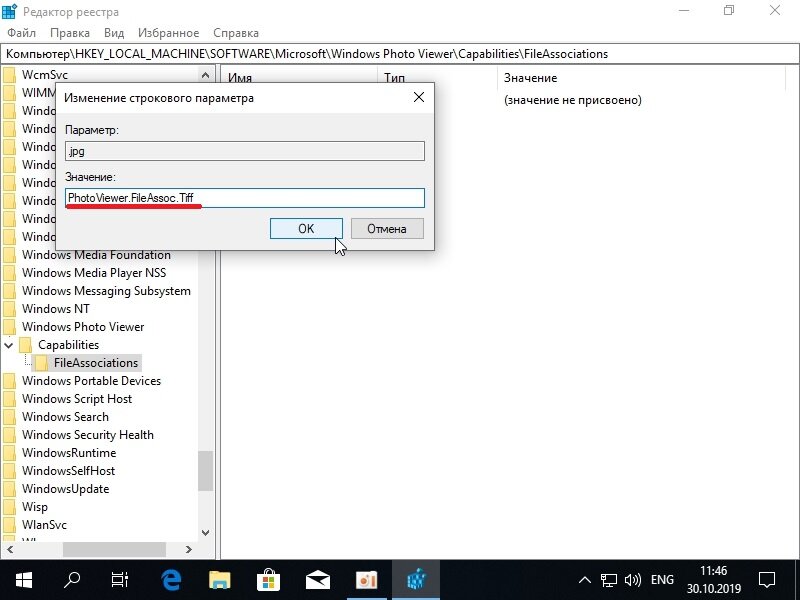Open network status tray icon
Screen dimensions: 800x600
(x=608, y=580)
